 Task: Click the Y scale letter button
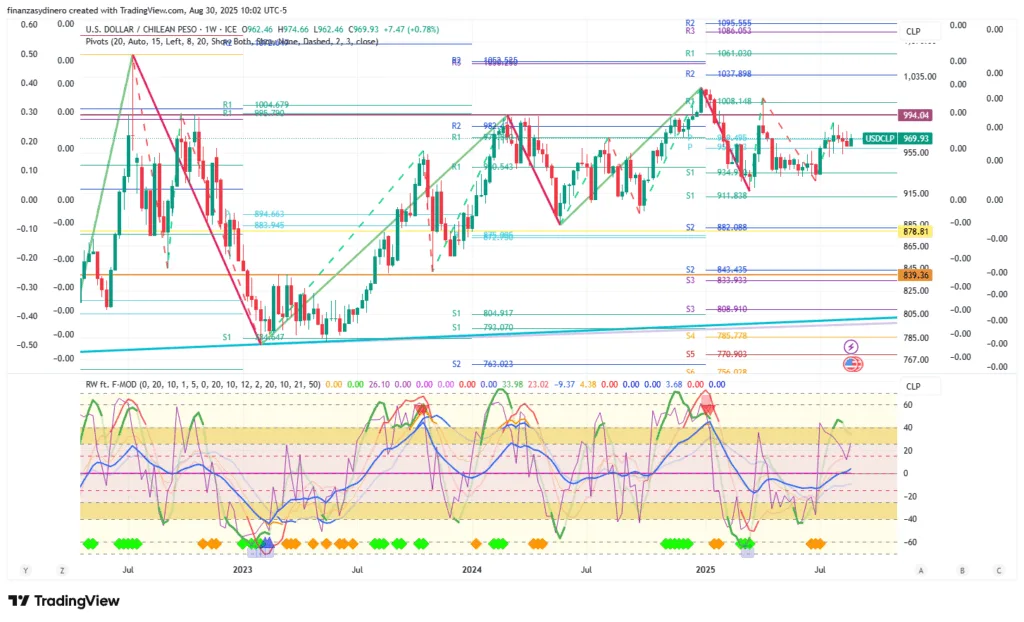click(x=25, y=570)
